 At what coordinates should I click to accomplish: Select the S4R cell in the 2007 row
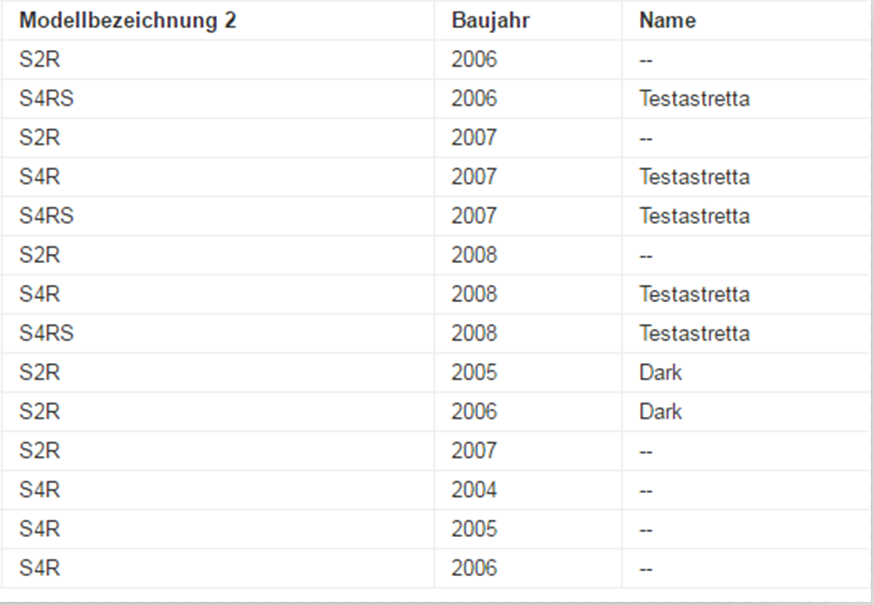[40, 177]
